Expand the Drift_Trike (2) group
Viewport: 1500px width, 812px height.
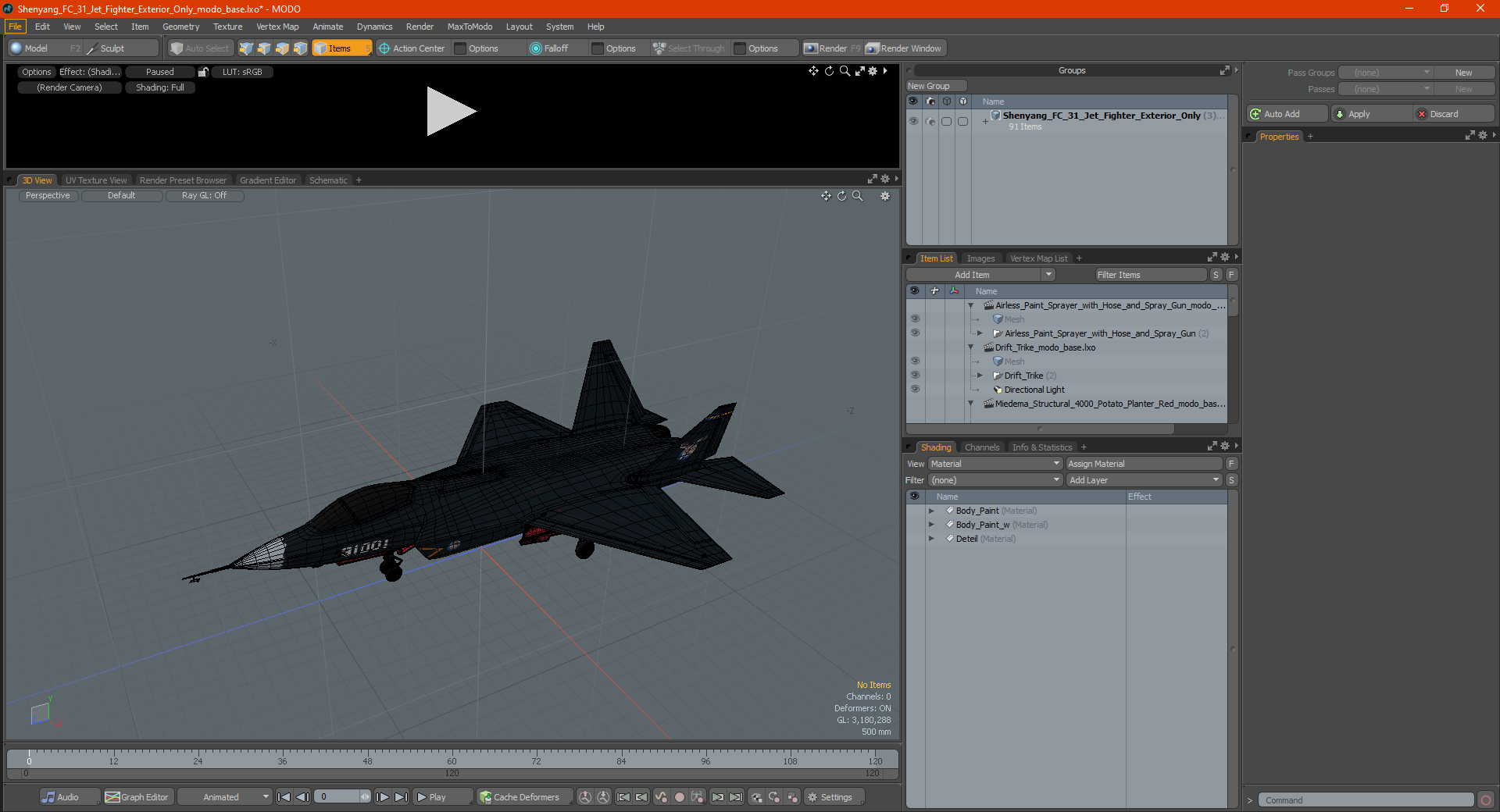(980, 376)
